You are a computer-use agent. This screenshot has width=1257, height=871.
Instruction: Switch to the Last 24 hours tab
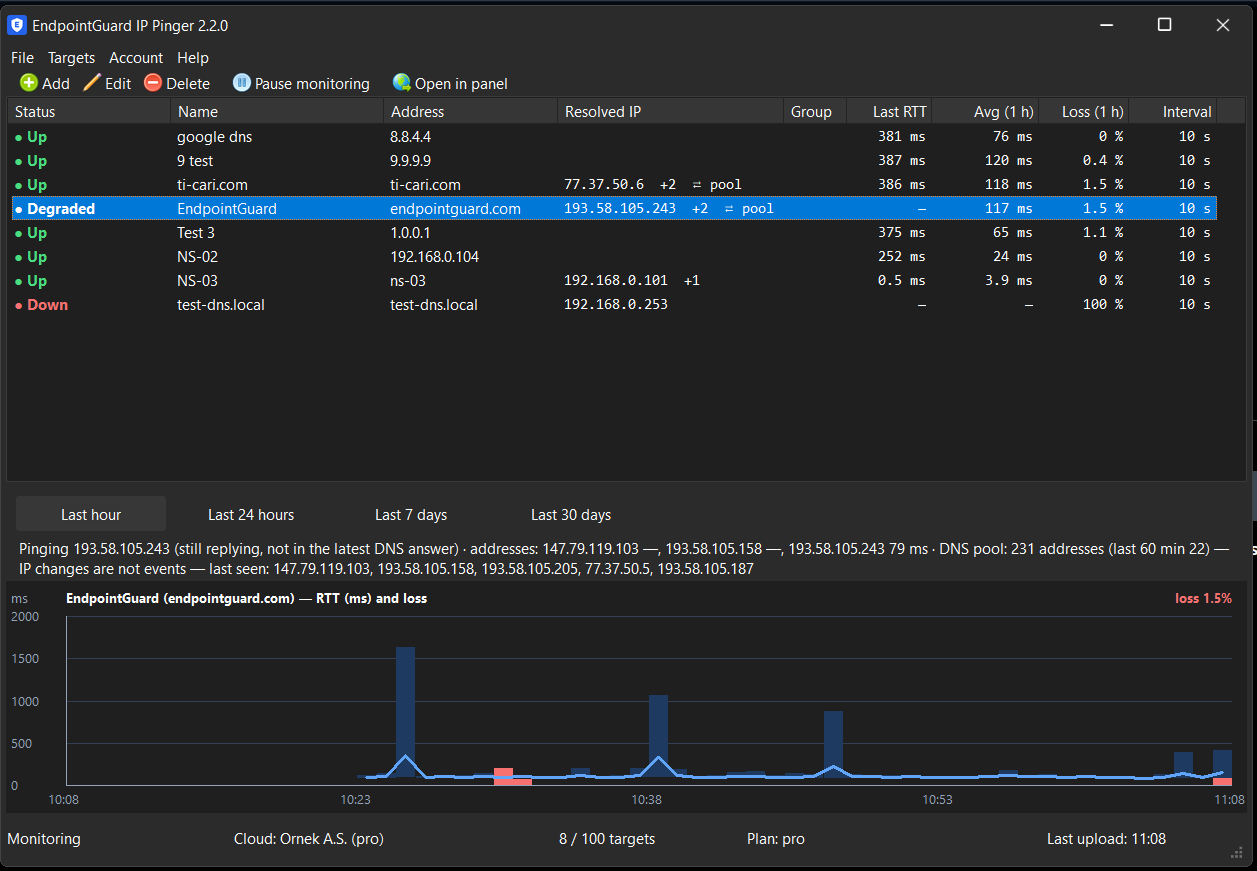pos(251,514)
